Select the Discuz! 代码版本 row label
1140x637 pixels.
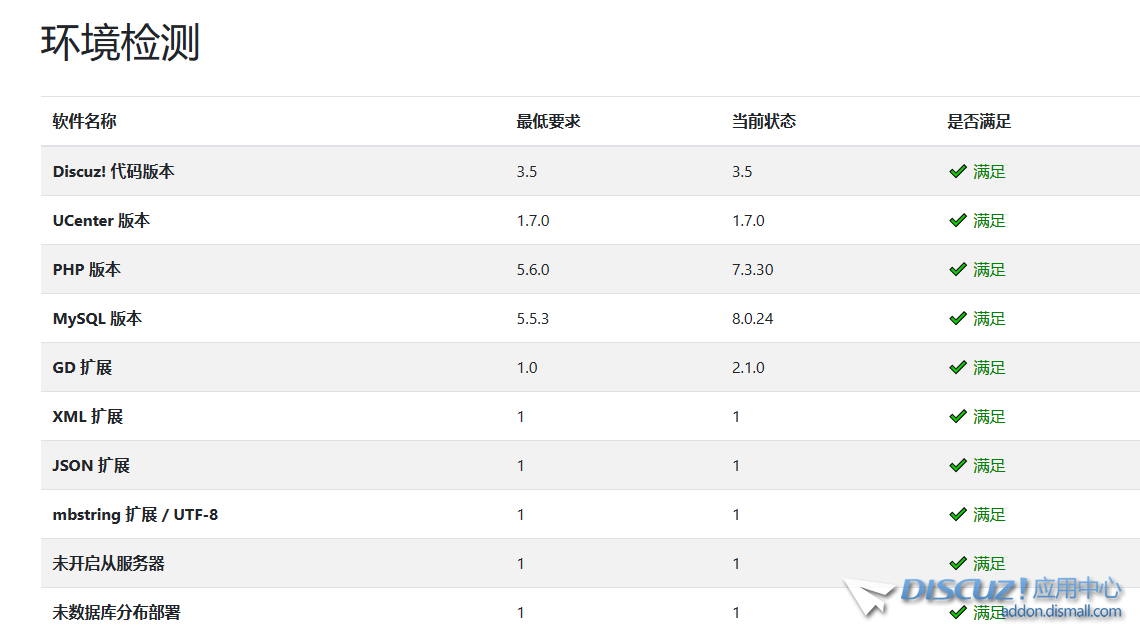click(x=113, y=172)
